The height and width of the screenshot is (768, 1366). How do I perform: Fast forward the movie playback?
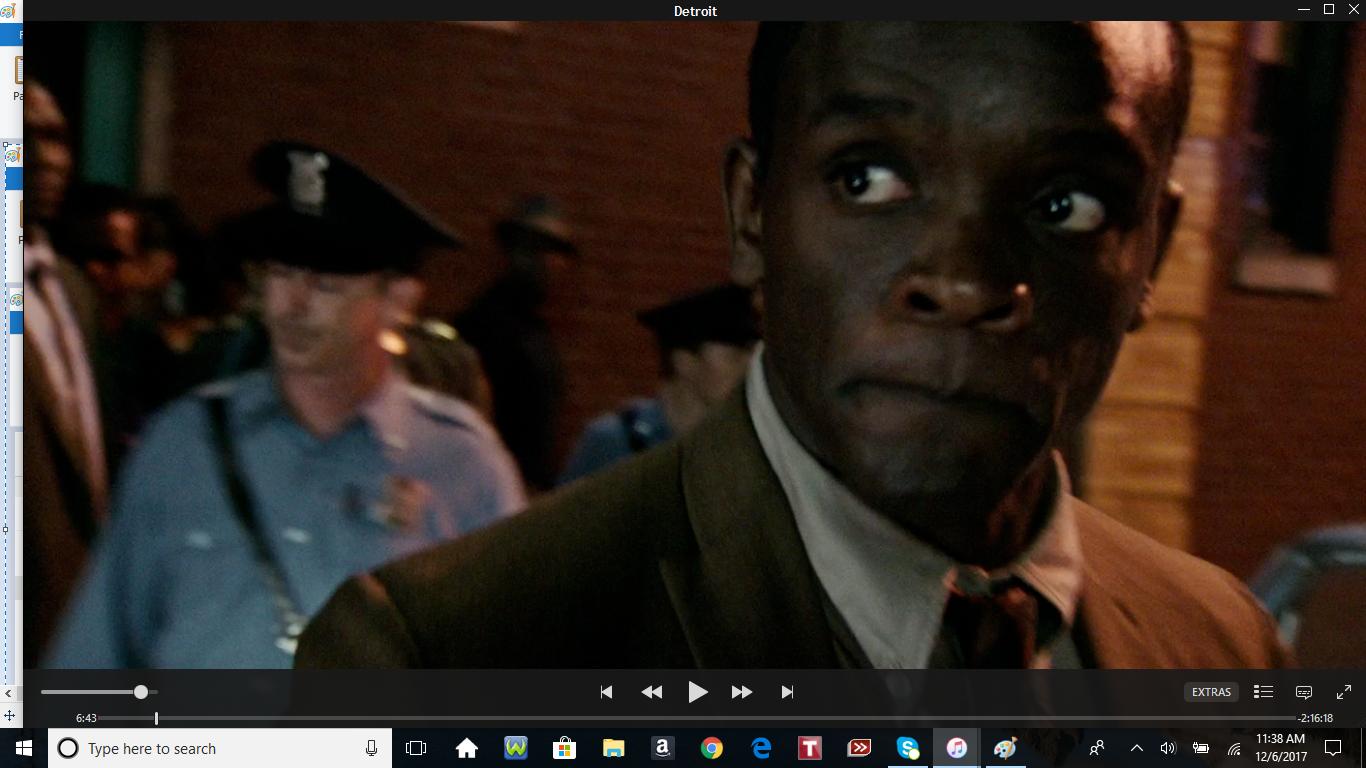pyautogui.click(x=742, y=692)
